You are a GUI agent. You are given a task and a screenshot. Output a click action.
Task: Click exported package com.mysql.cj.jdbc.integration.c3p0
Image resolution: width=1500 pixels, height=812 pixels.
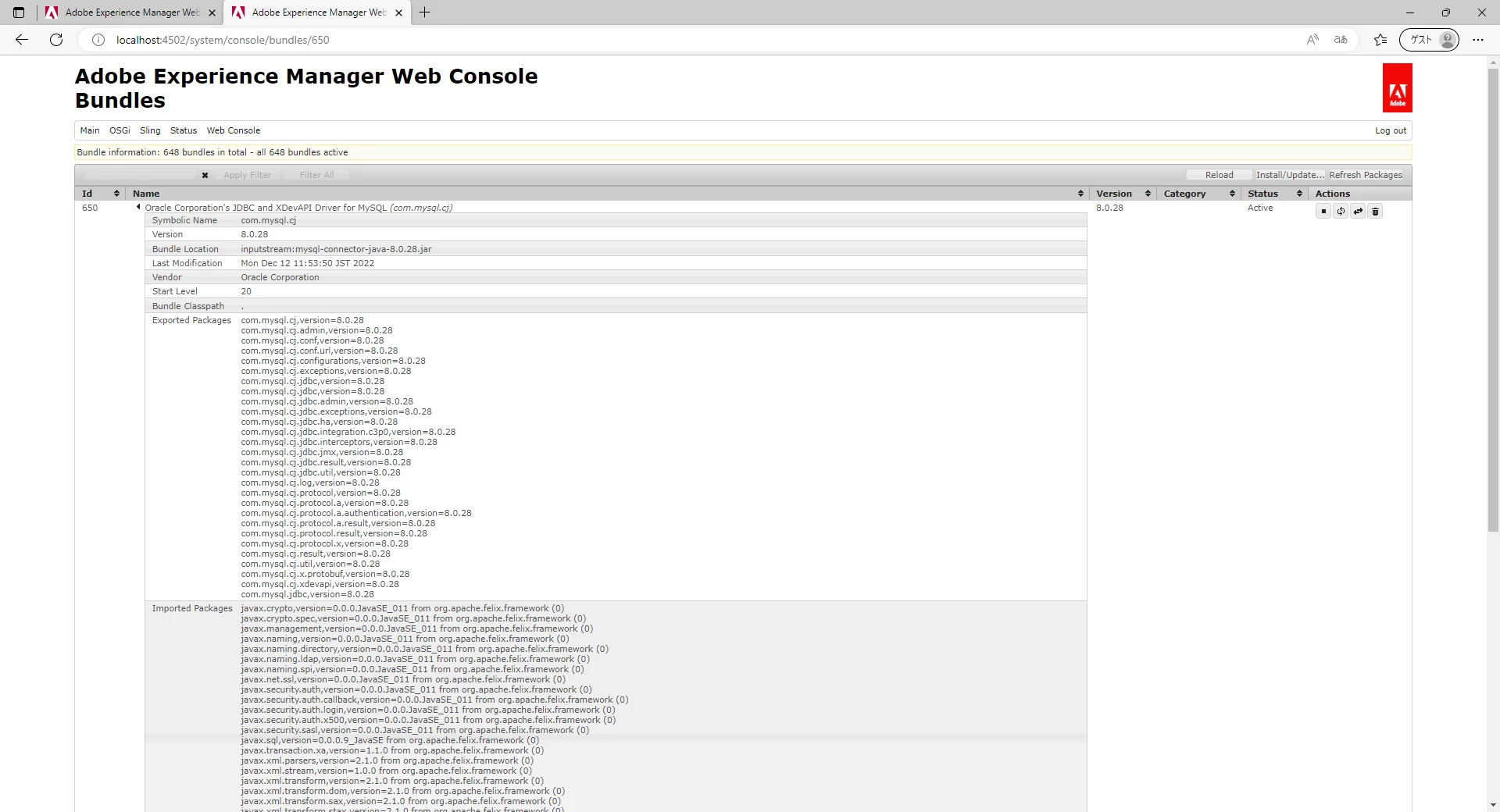348,432
